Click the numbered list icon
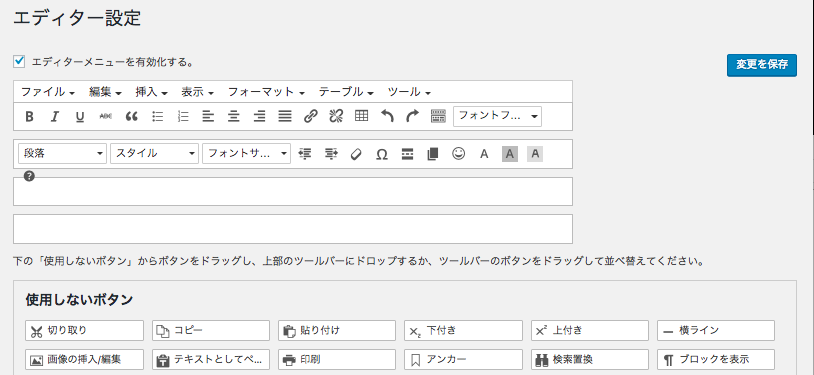Image resolution: width=814 pixels, height=375 pixels. (x=183, y=117)
